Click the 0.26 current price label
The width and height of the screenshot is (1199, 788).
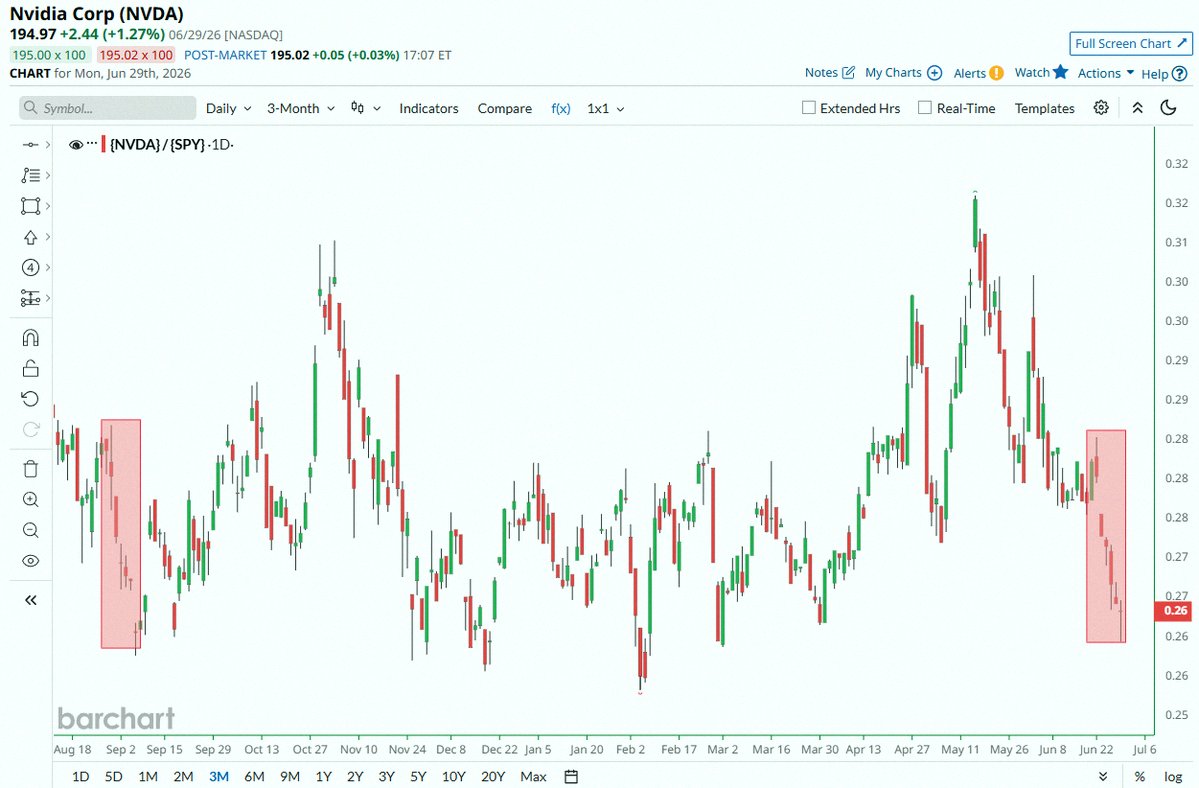[1173, 611]
